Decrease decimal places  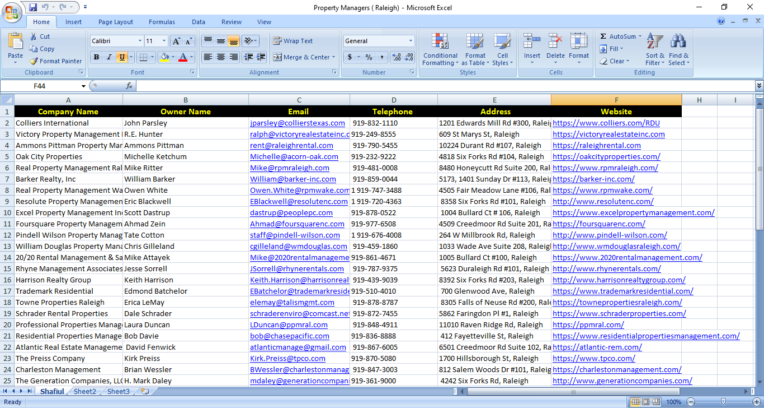pyautogui.click(x=409, y=57)
